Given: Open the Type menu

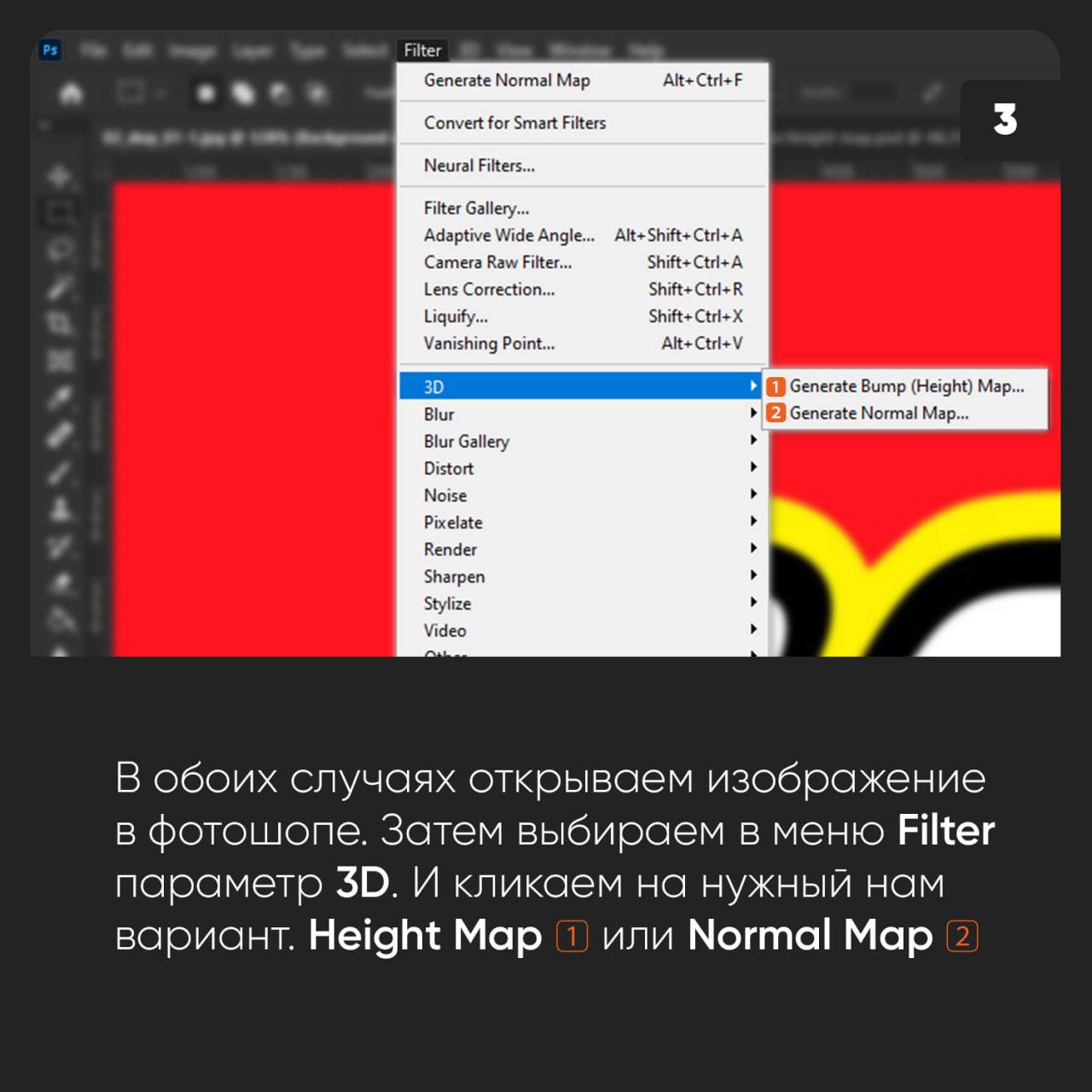Looking at the screenshot, I should pyautogui.click(x=307, y=50).
